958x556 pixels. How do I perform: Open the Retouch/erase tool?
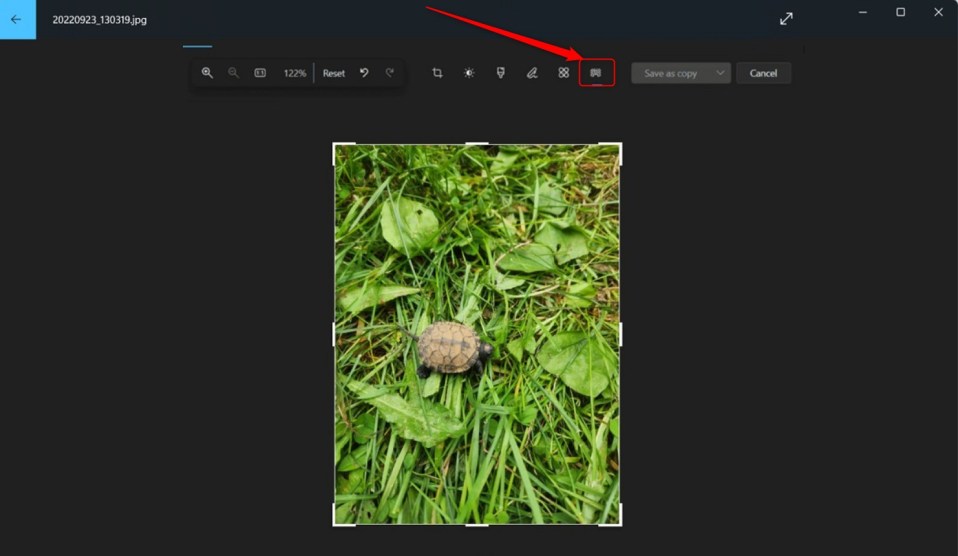click(563, 73)
